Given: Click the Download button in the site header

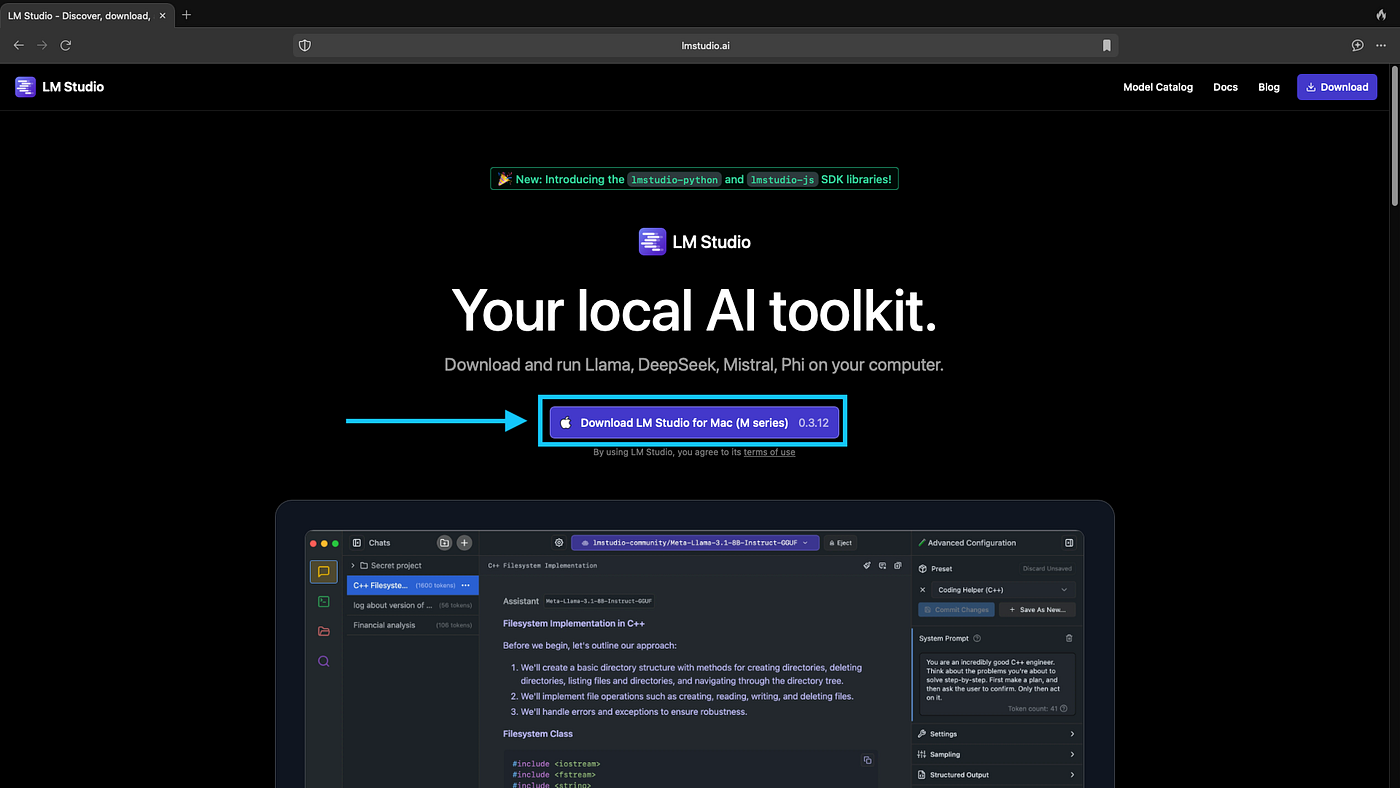Looking at the screenshot, I should (1337, 87).
